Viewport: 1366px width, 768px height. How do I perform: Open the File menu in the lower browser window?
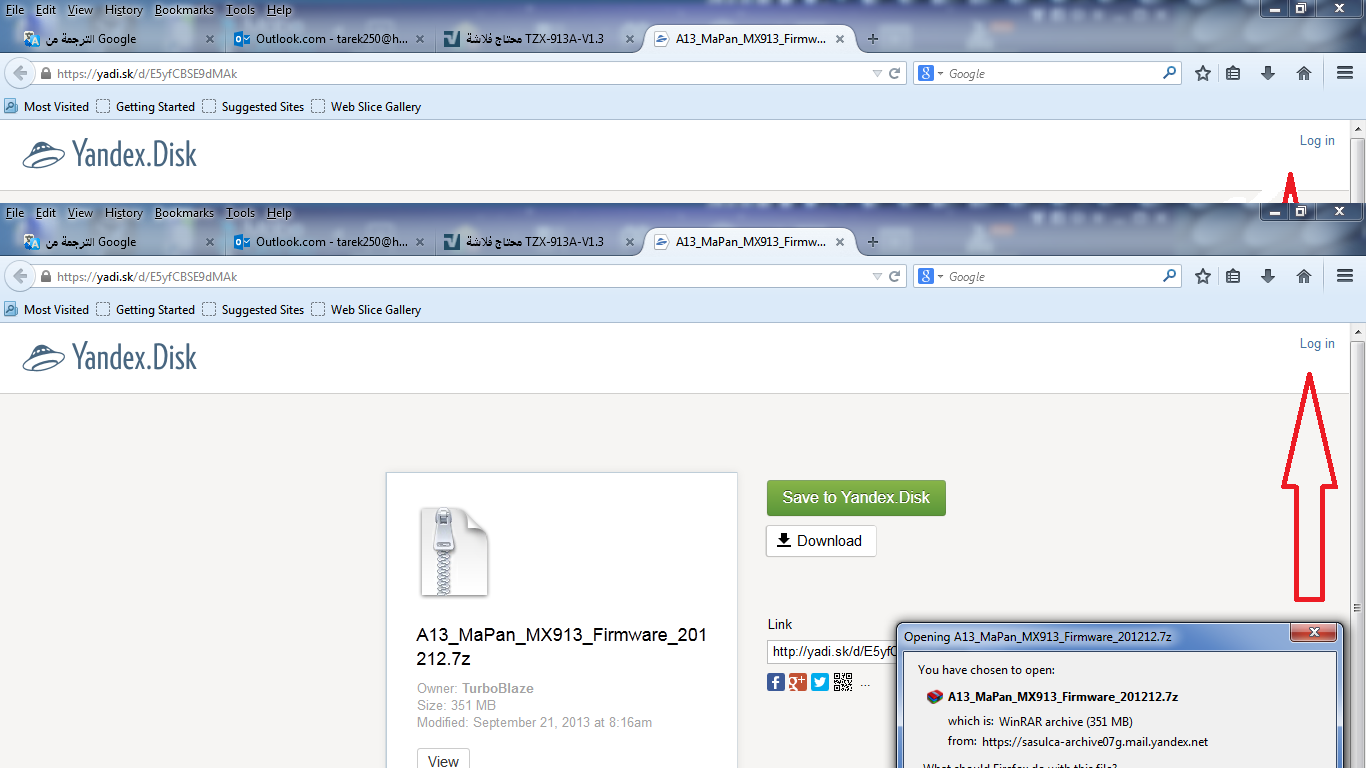[15, 213]
